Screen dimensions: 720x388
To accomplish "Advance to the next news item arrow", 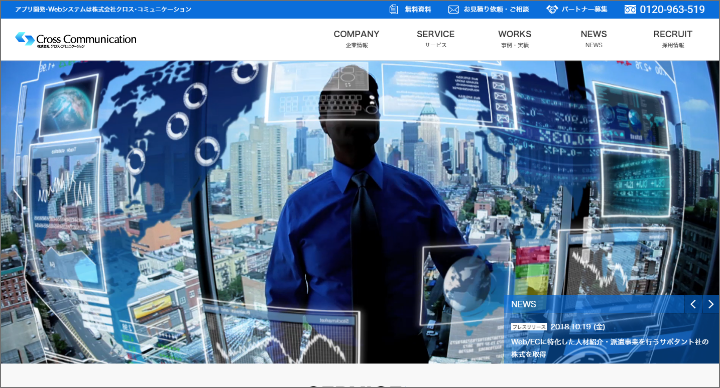I will (x=711, y=304).
